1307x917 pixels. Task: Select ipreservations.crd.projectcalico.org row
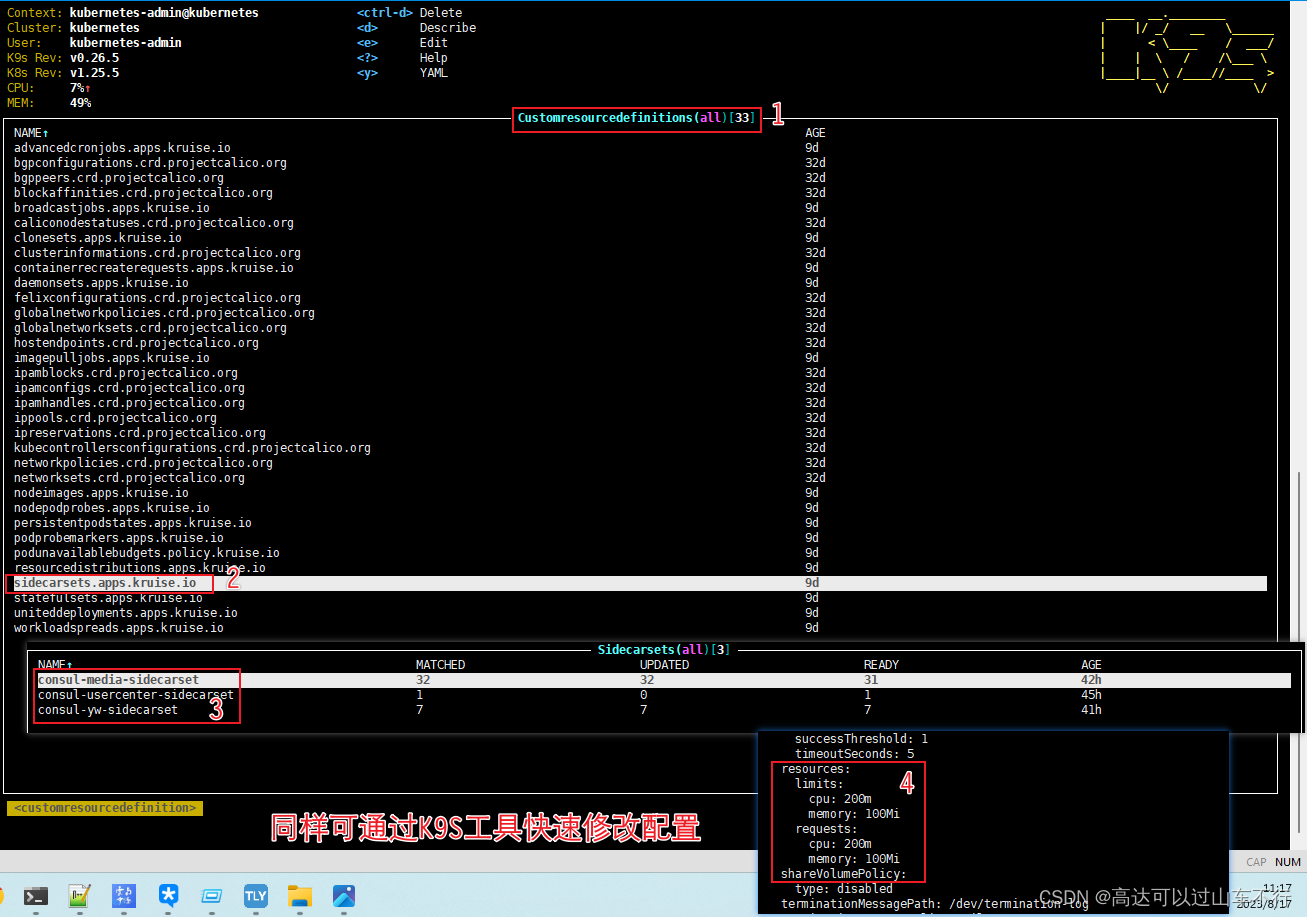(x=640, y=433)
